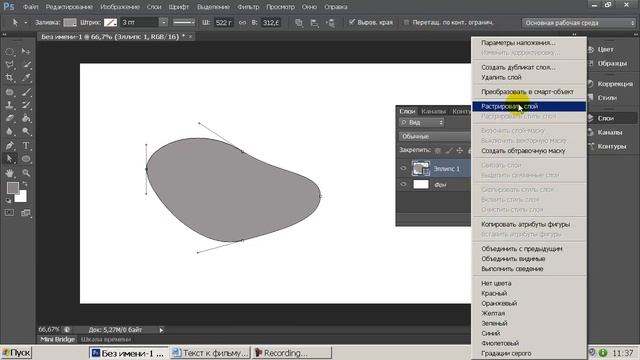The height and width of the screenshot is (360, 640).
Task: Select the Type tool
Action: tap(26, 146)
